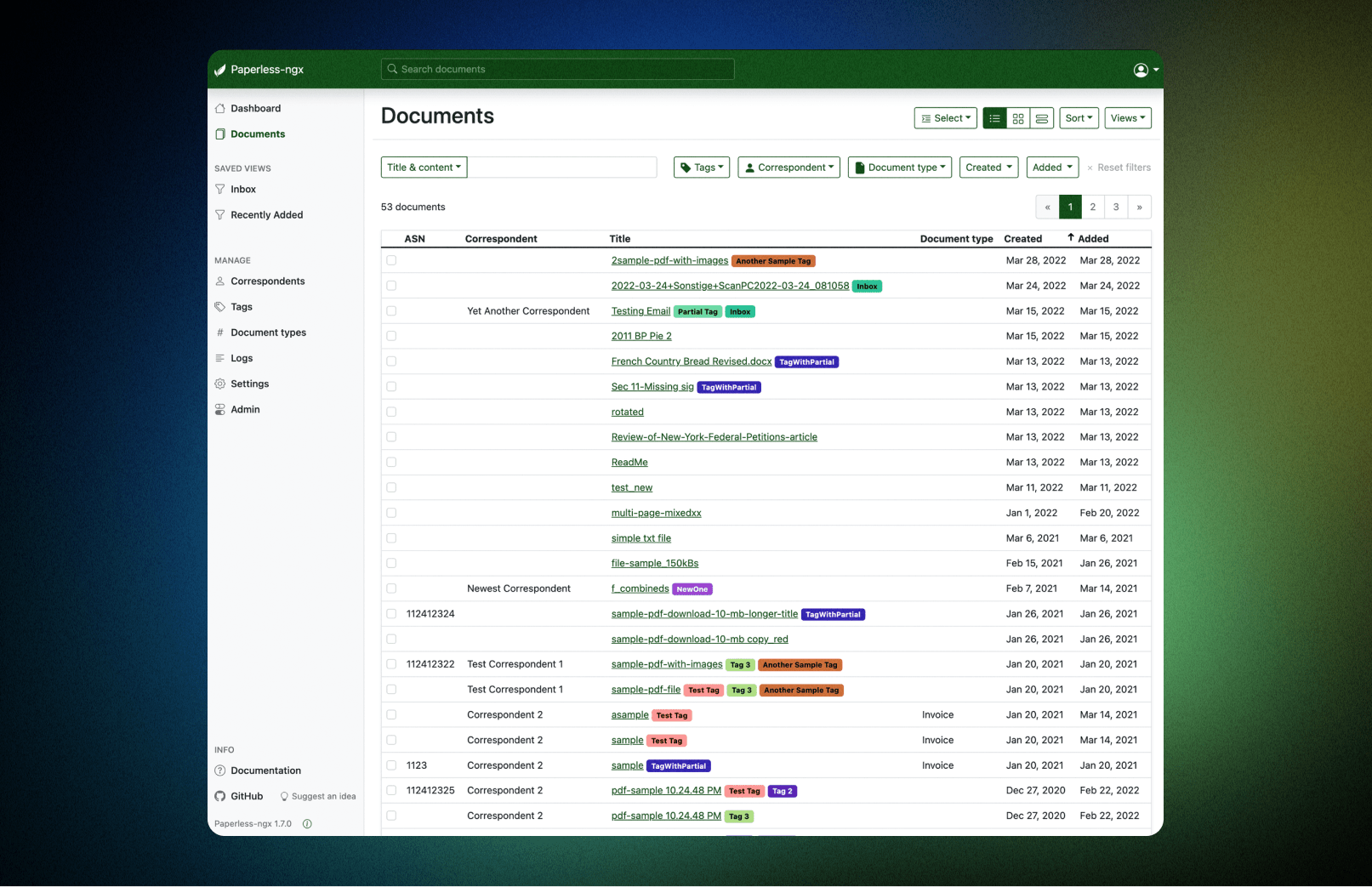This screenshot has height=887, width=1372.
Task: Open the user account icon menu
Action: 1146,70
